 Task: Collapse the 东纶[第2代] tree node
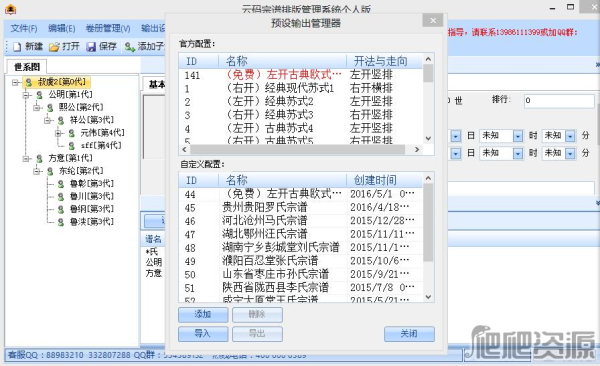[x=37, y=171]
